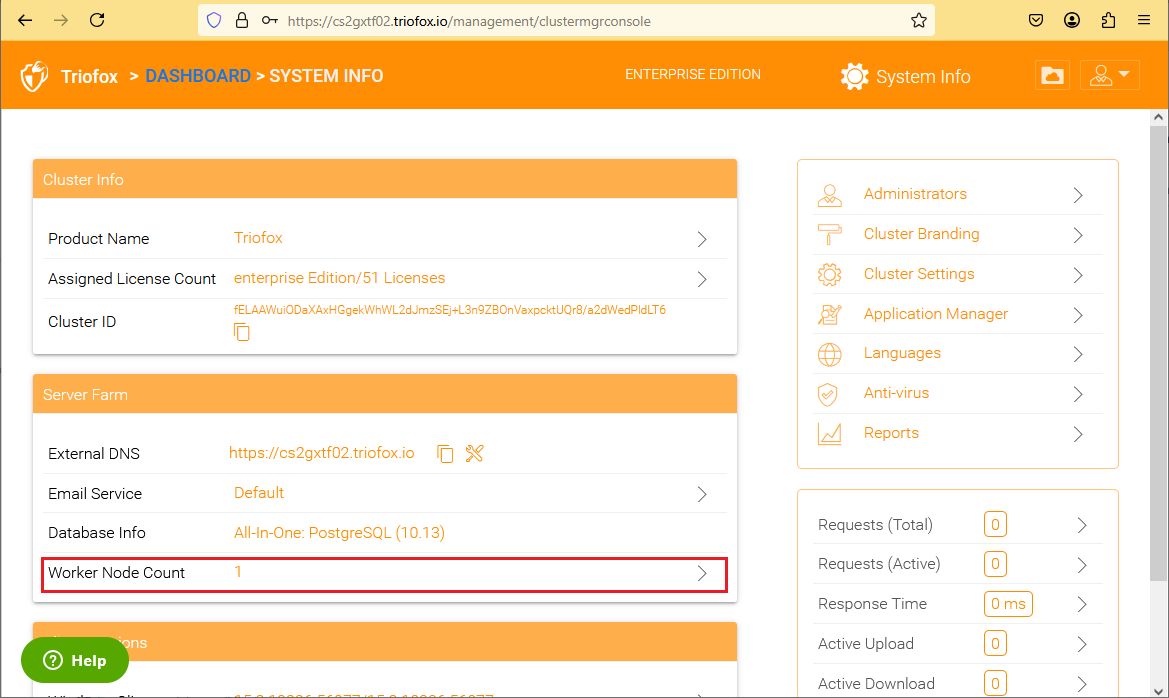Open the Reports menu link

(x=891, y=433)
